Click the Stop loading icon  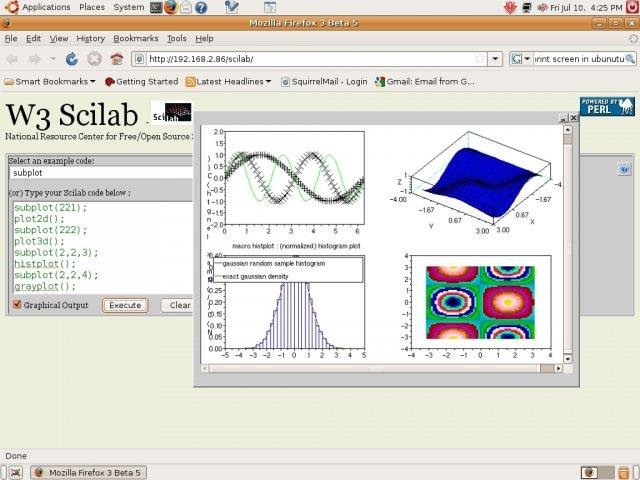(94, 59)
